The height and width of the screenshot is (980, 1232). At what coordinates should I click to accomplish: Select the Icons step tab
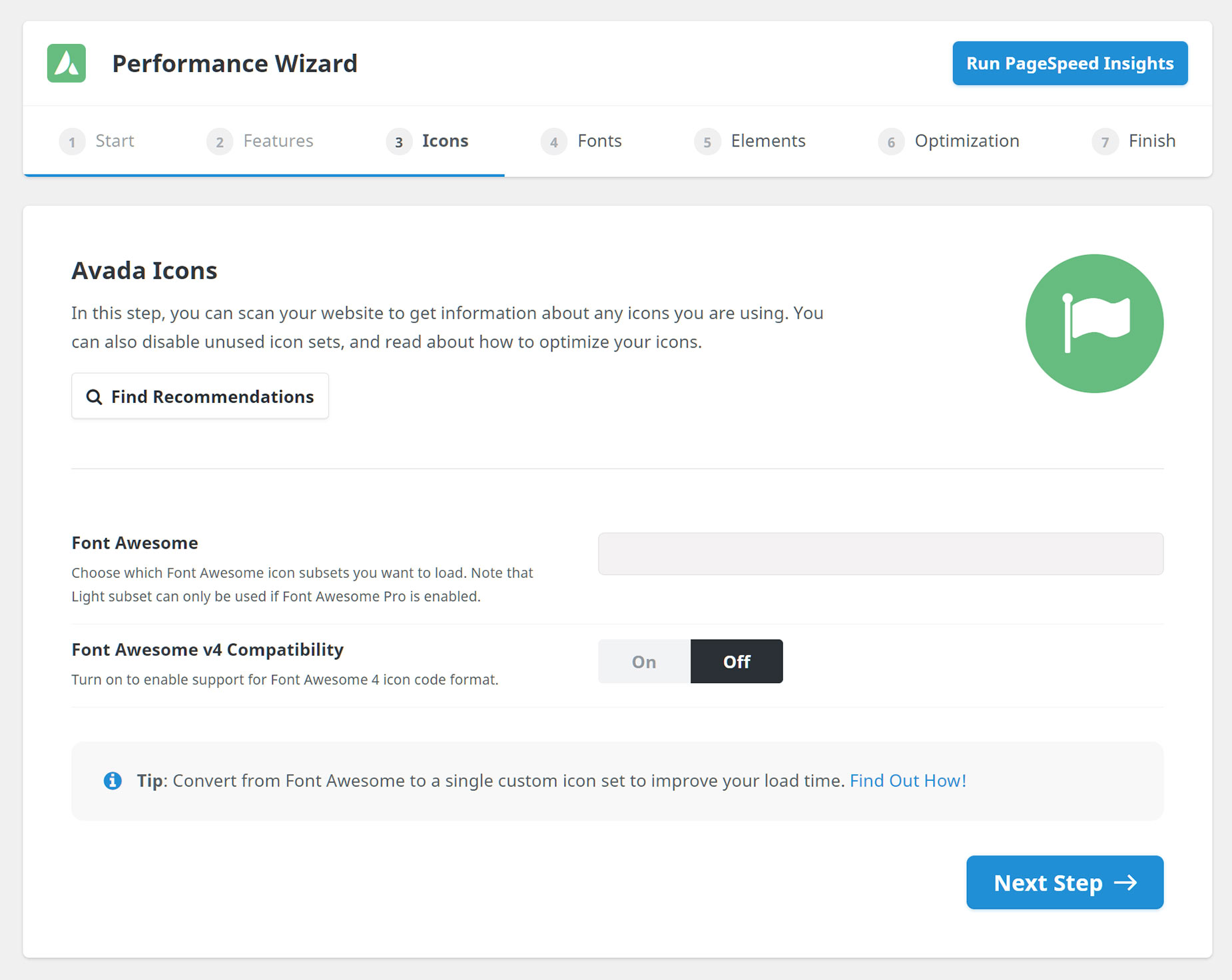pyautogui.click(x=428, y=141)
